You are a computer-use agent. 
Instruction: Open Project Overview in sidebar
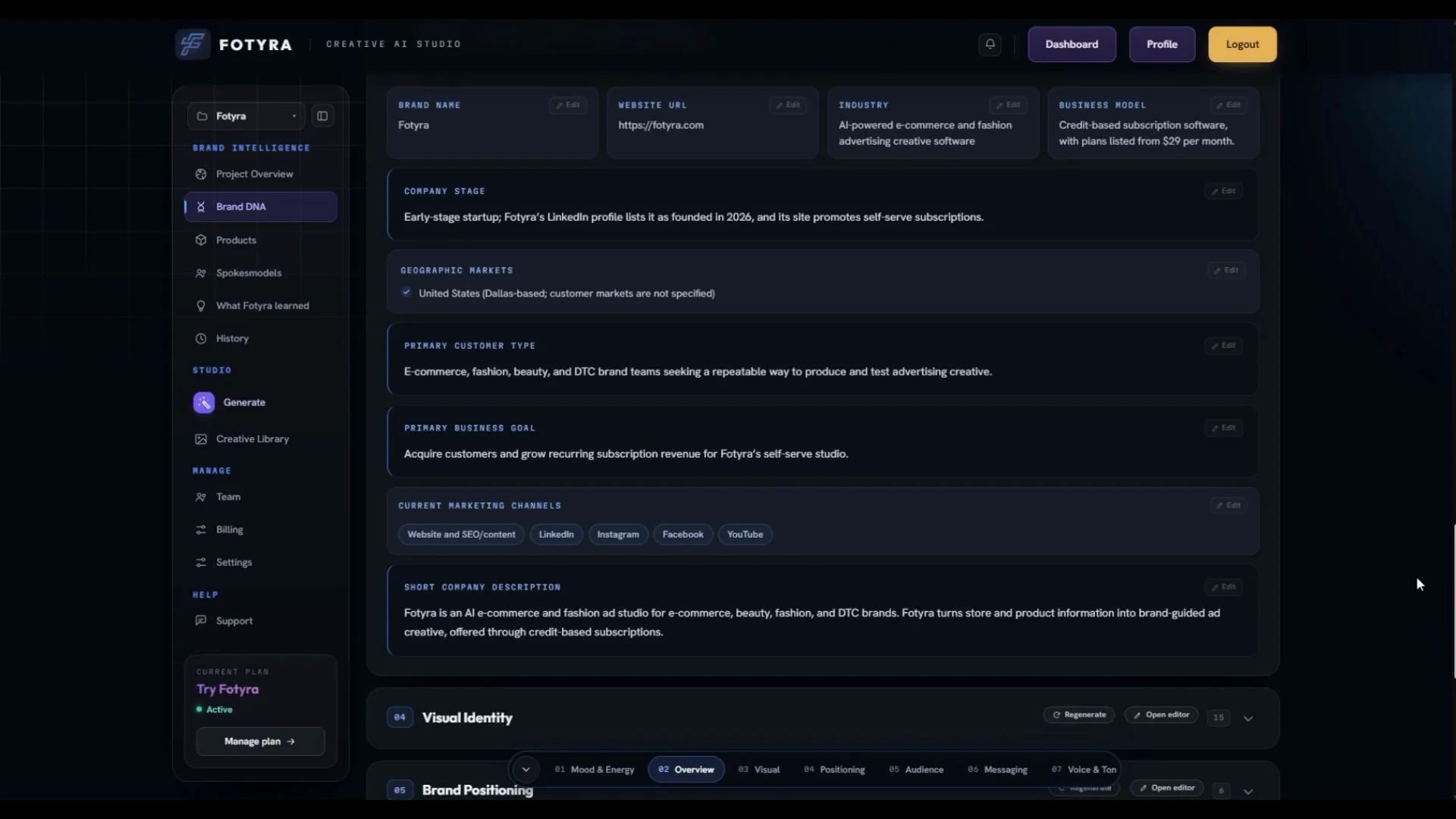click(x=261, y=174)
